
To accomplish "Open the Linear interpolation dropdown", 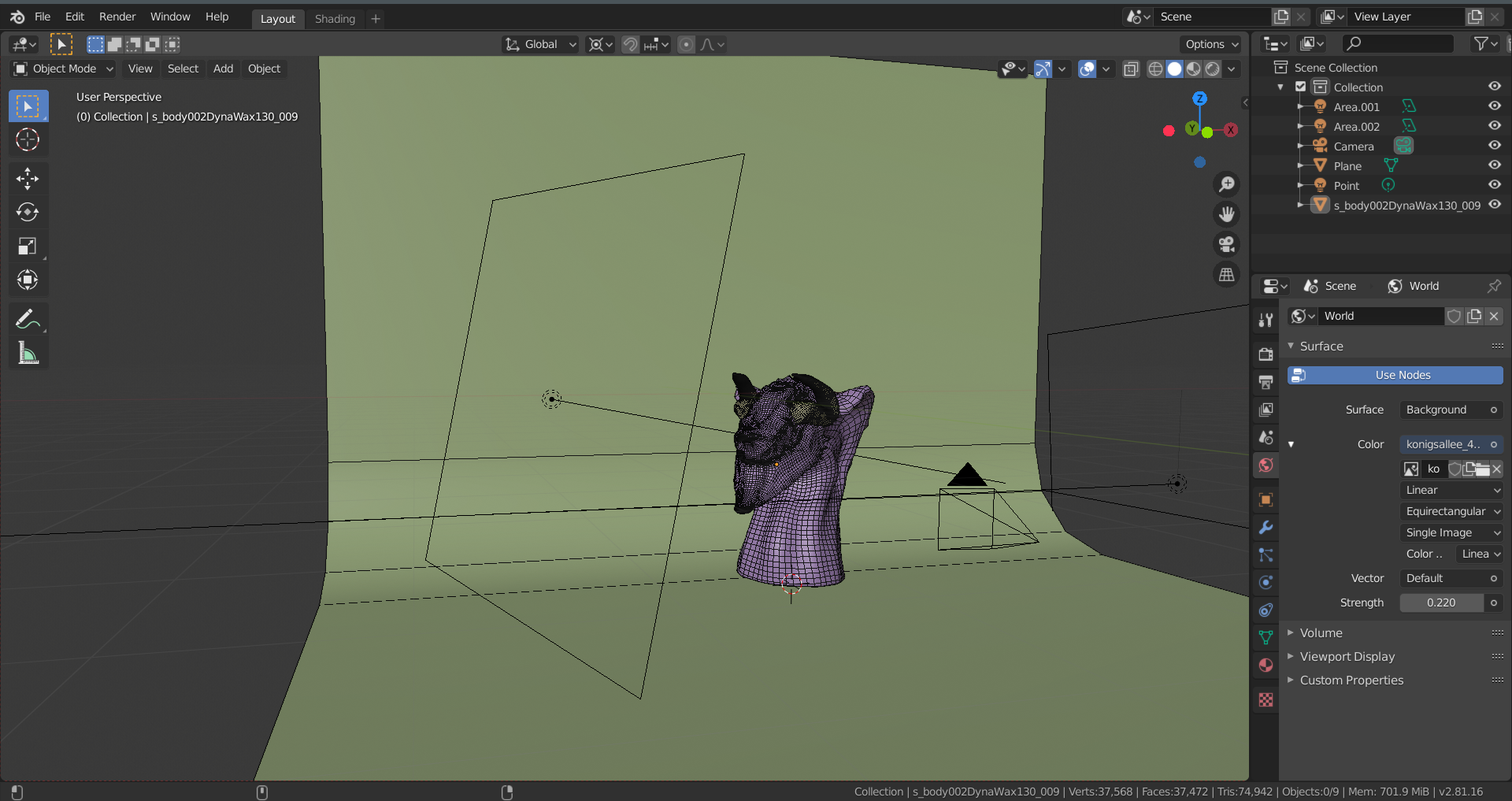I will pyautogui.click(x=1451, y=490).
